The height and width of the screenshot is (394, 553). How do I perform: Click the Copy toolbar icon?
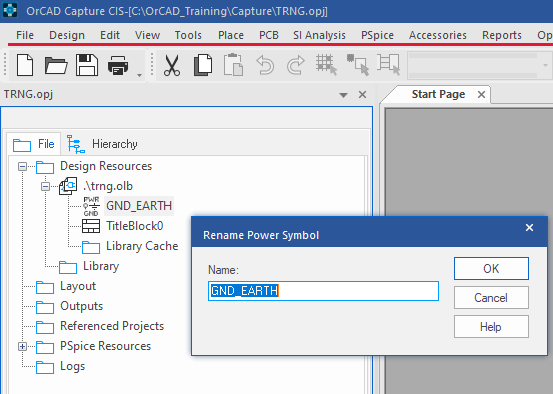click(x=203, y=65)
